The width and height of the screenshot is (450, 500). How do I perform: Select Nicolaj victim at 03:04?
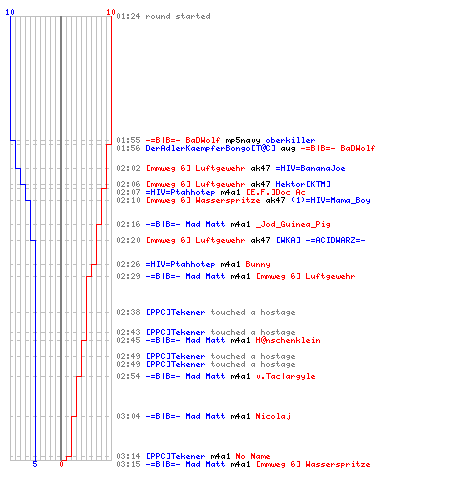tap(273, 416)
